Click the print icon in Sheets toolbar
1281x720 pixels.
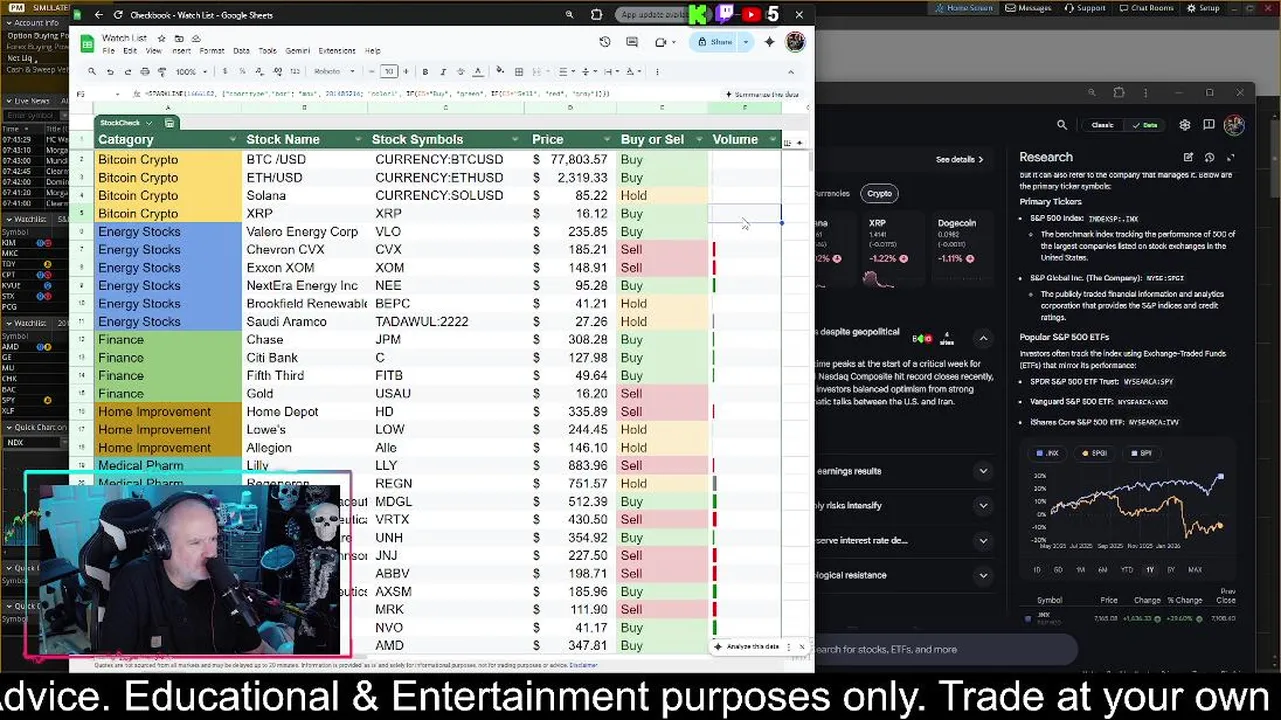coord(145,72)
